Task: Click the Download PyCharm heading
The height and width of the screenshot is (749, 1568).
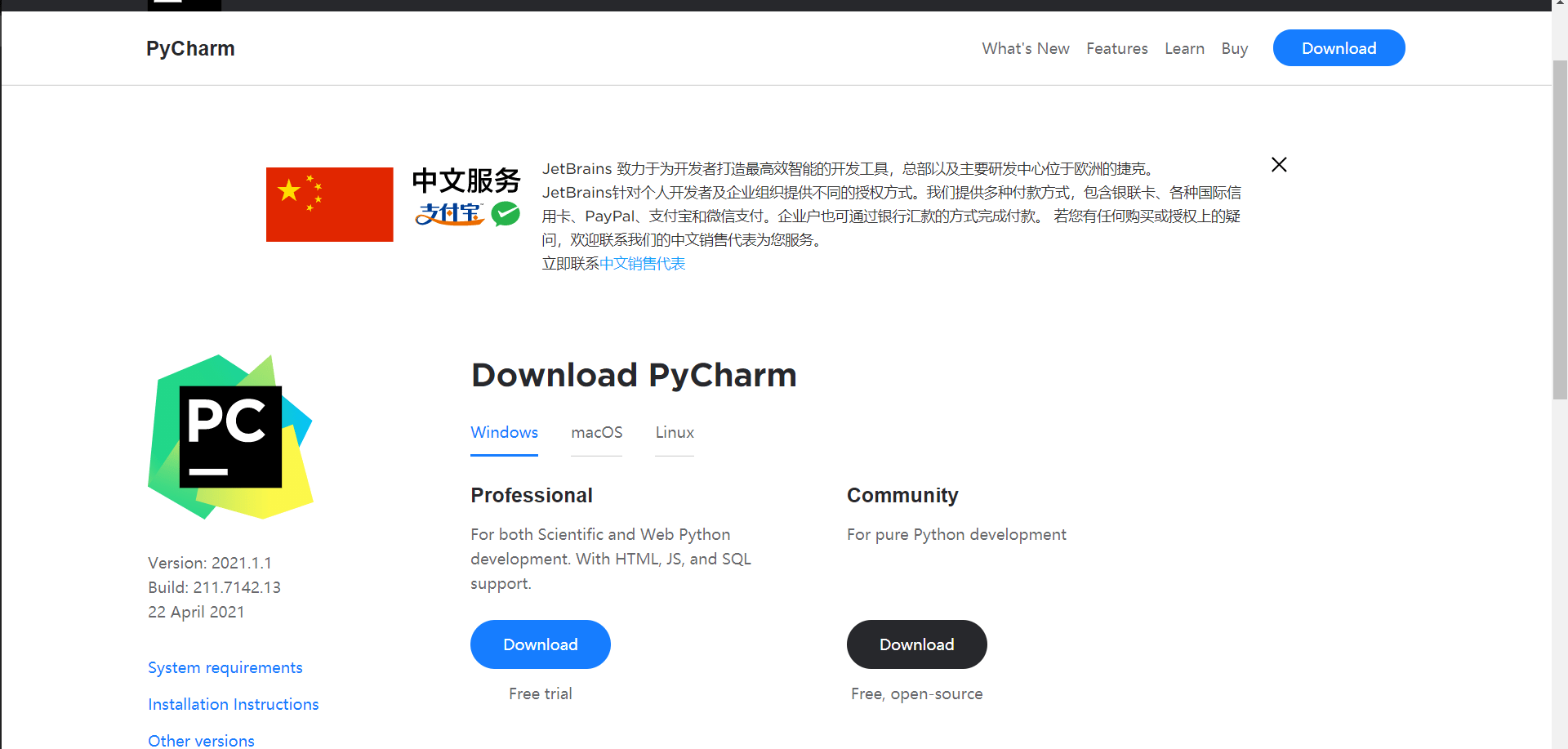Action: click(634, 376)
